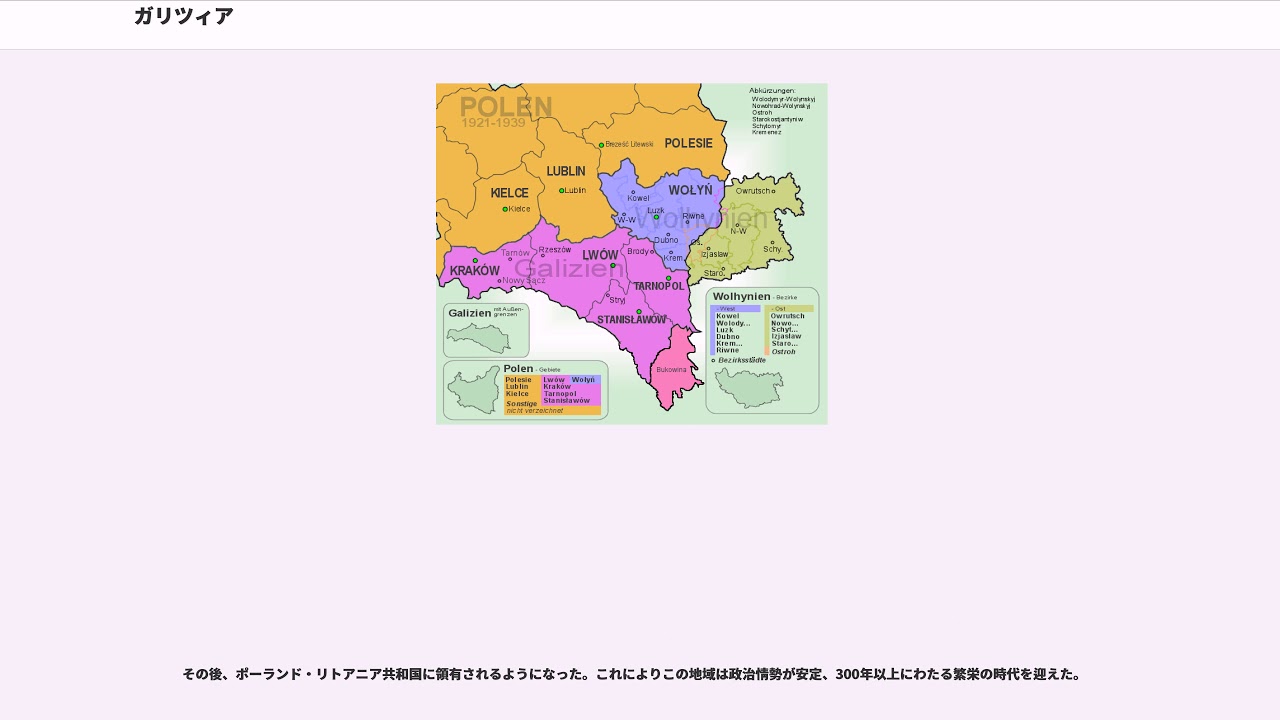This screenshot has height=720, width=1280.
Task: Click the Stryj town label on map
Action: click(x=617, y=300)
